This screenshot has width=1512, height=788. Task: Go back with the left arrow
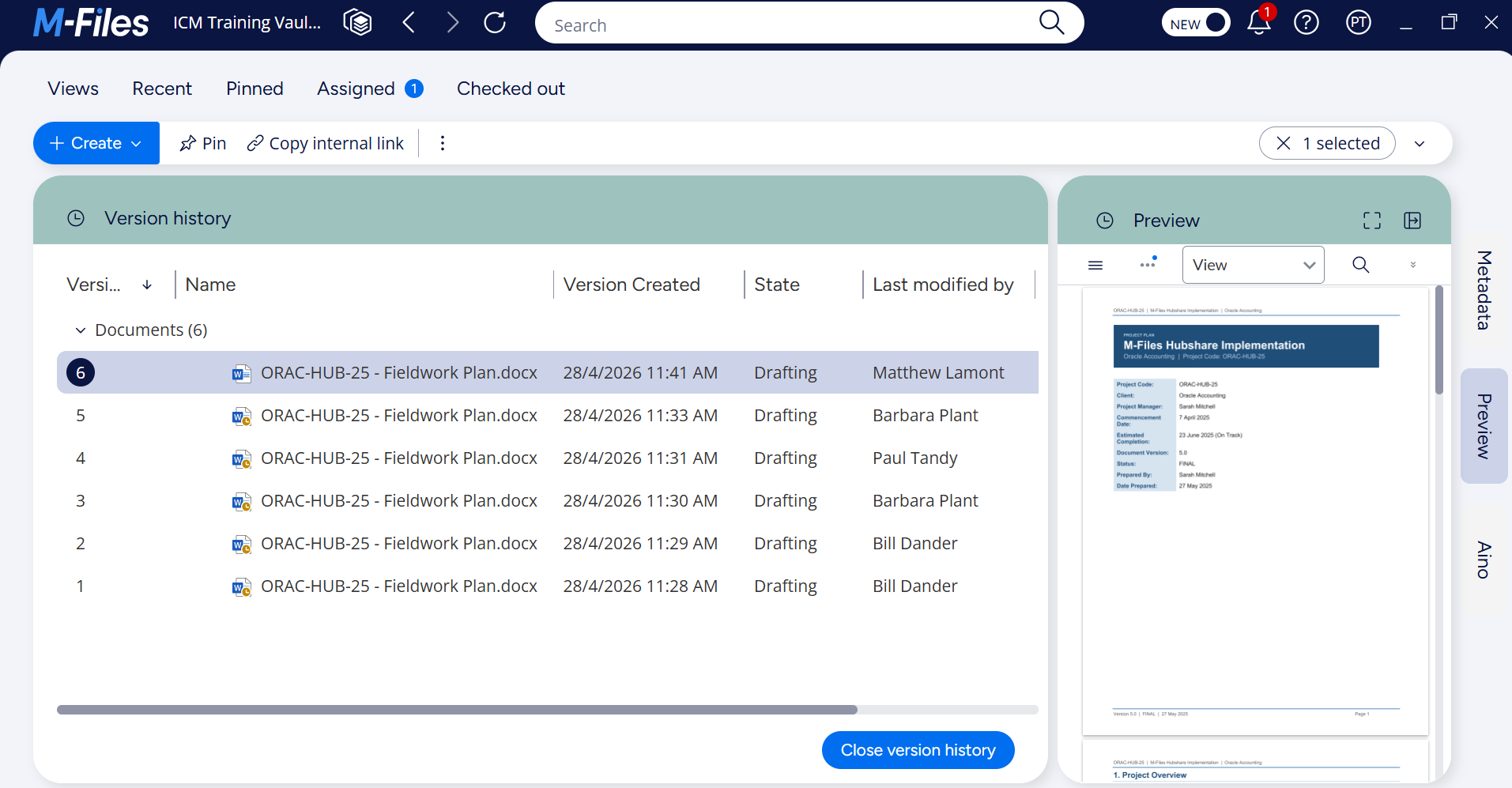(x=409, y=22)
